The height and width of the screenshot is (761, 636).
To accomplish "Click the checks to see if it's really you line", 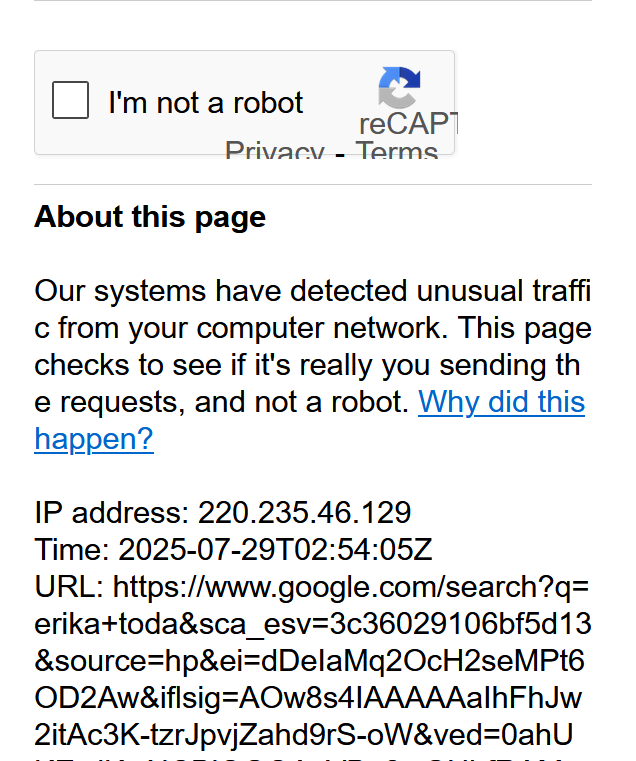I will pos(307,365).
